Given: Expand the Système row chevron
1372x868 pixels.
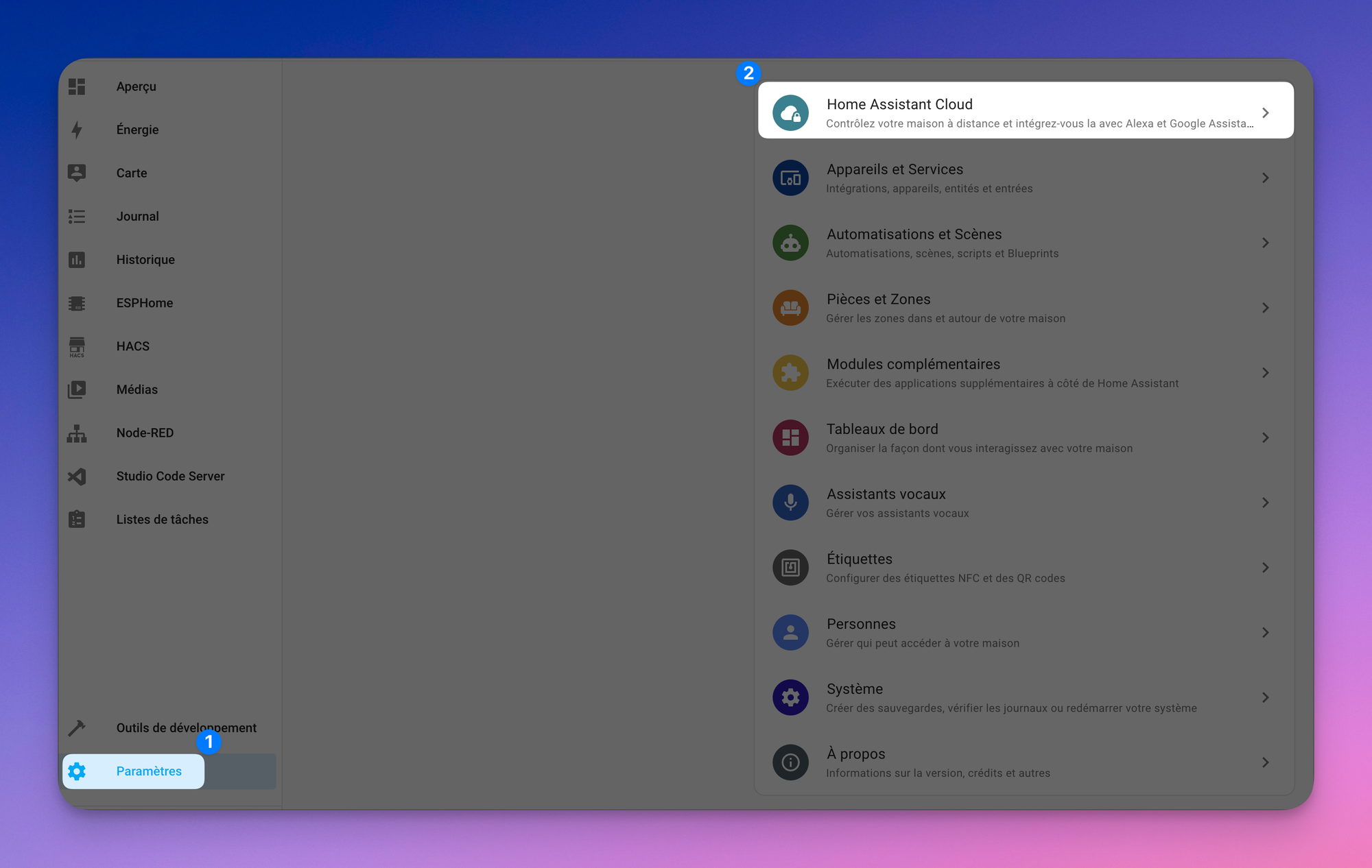Looking at the screenshot, I should [1265, 697].
